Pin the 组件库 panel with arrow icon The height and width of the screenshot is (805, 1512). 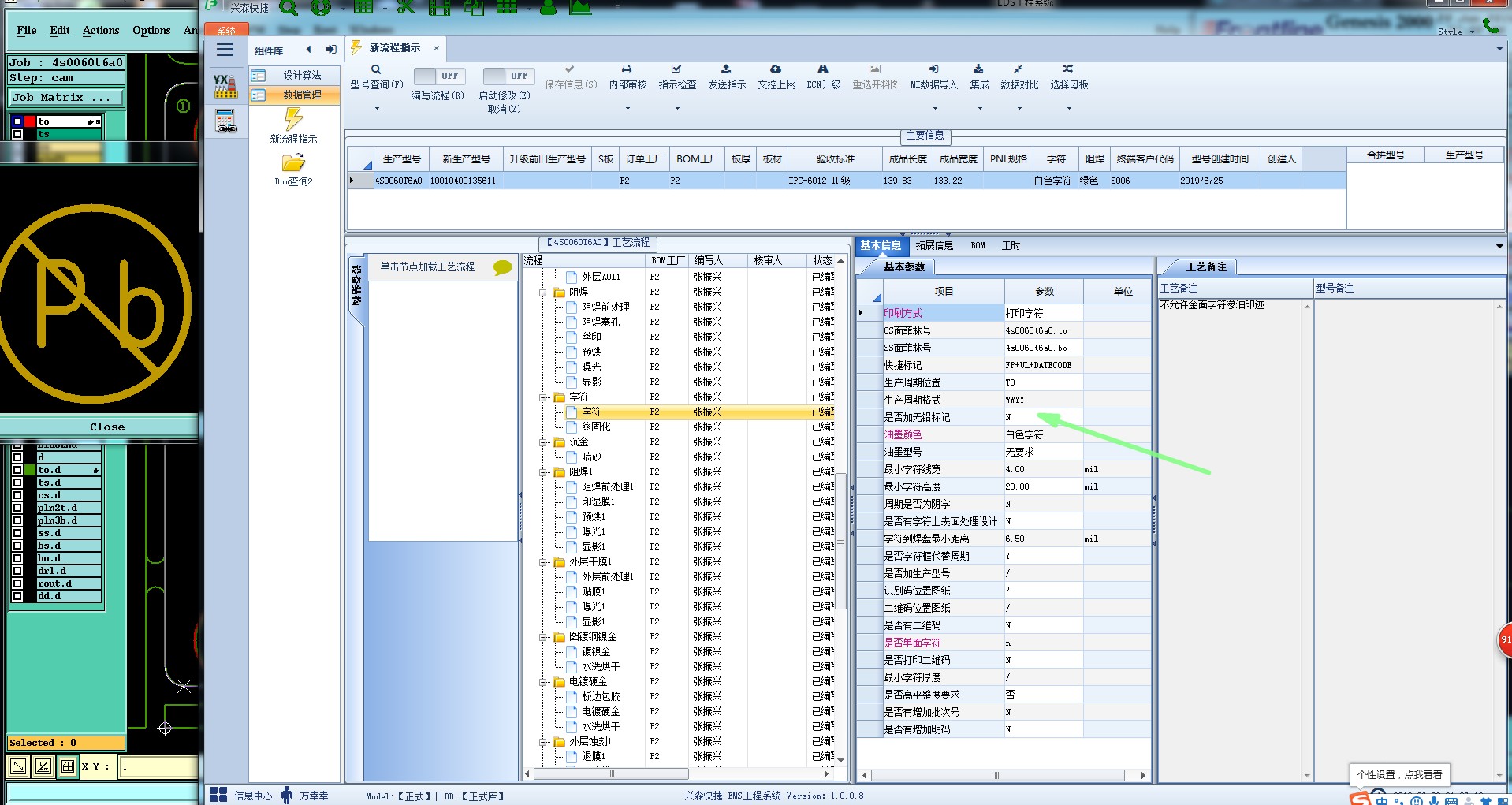point(331,50)
